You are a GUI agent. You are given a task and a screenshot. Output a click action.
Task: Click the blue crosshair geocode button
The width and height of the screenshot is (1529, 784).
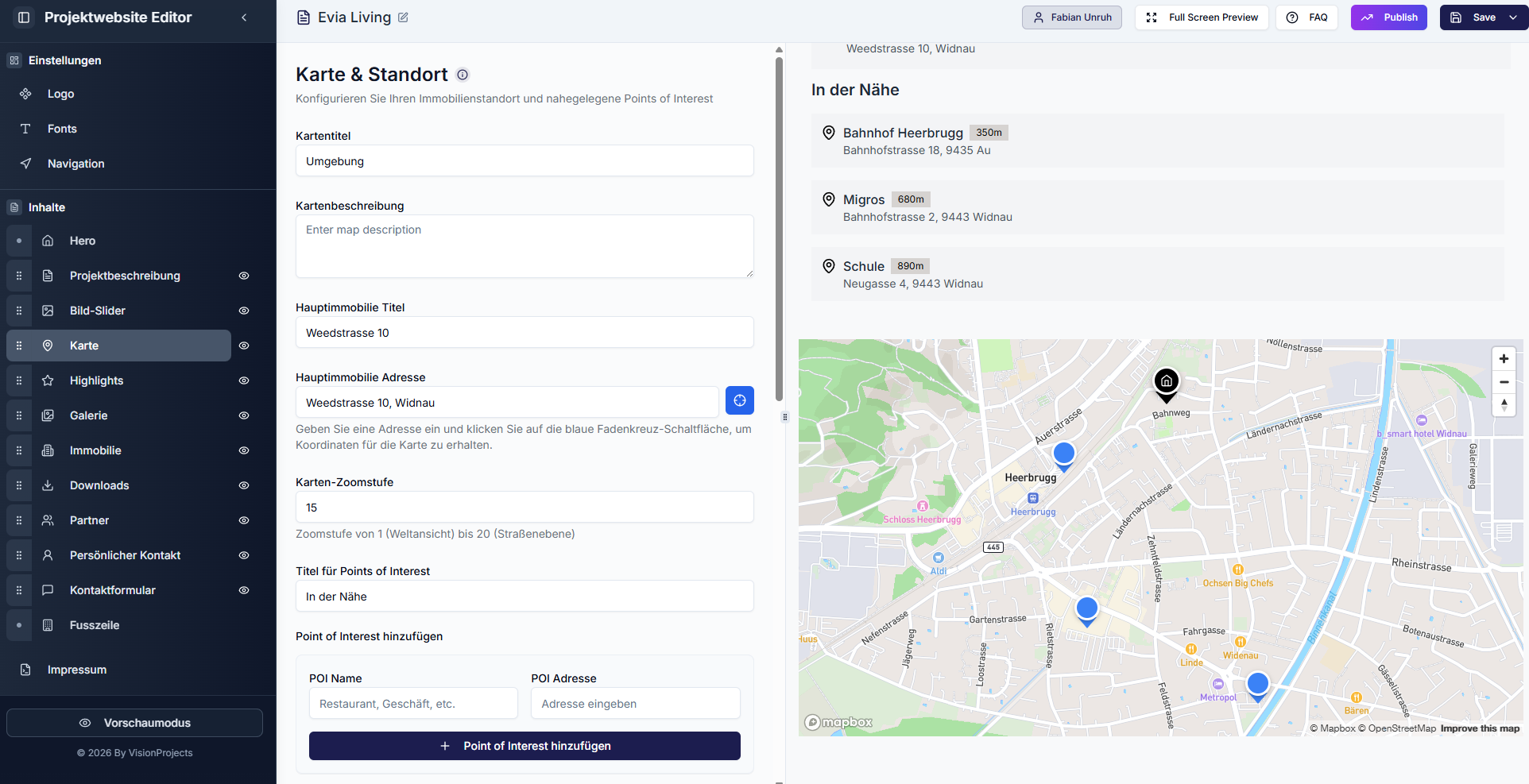click(739, 401)
